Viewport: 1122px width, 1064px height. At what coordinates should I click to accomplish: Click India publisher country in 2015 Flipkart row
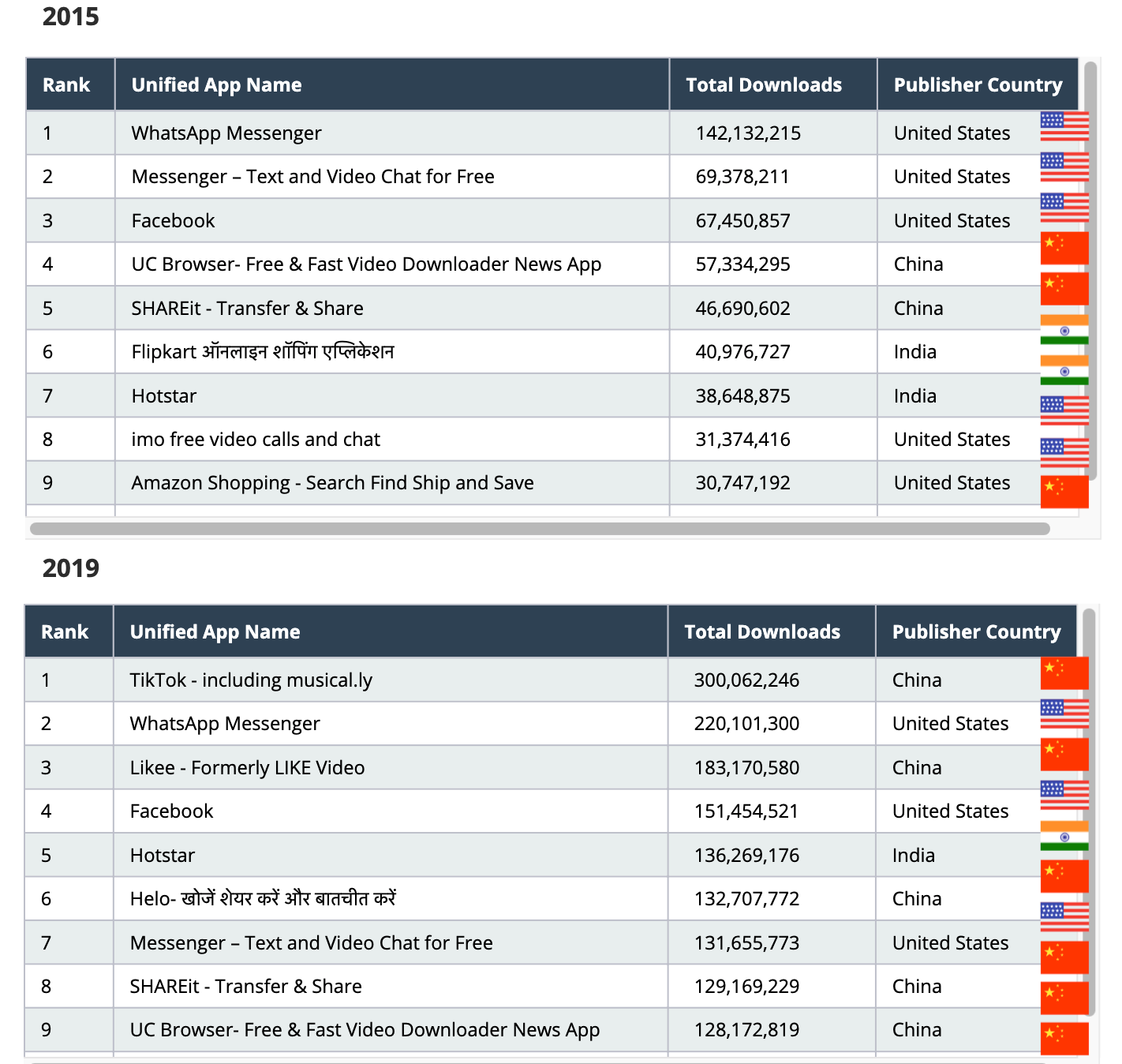tap(915, 352)
